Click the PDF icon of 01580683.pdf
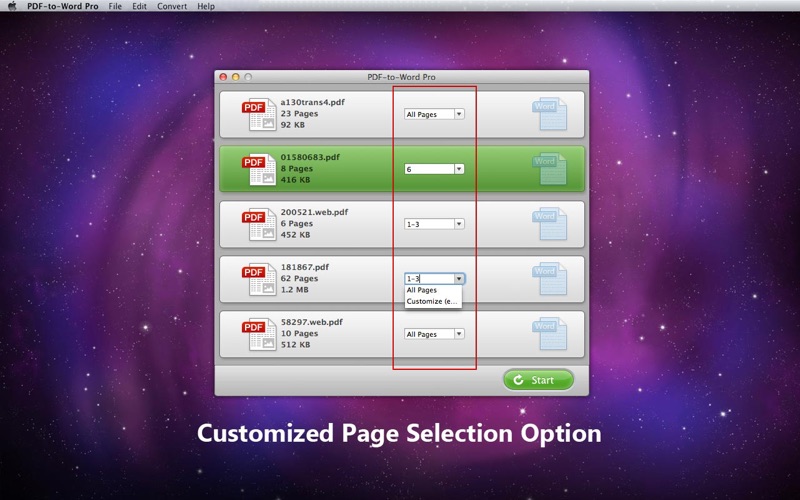The height and width of the screenshot is (500, 800). tap(259, 169)
